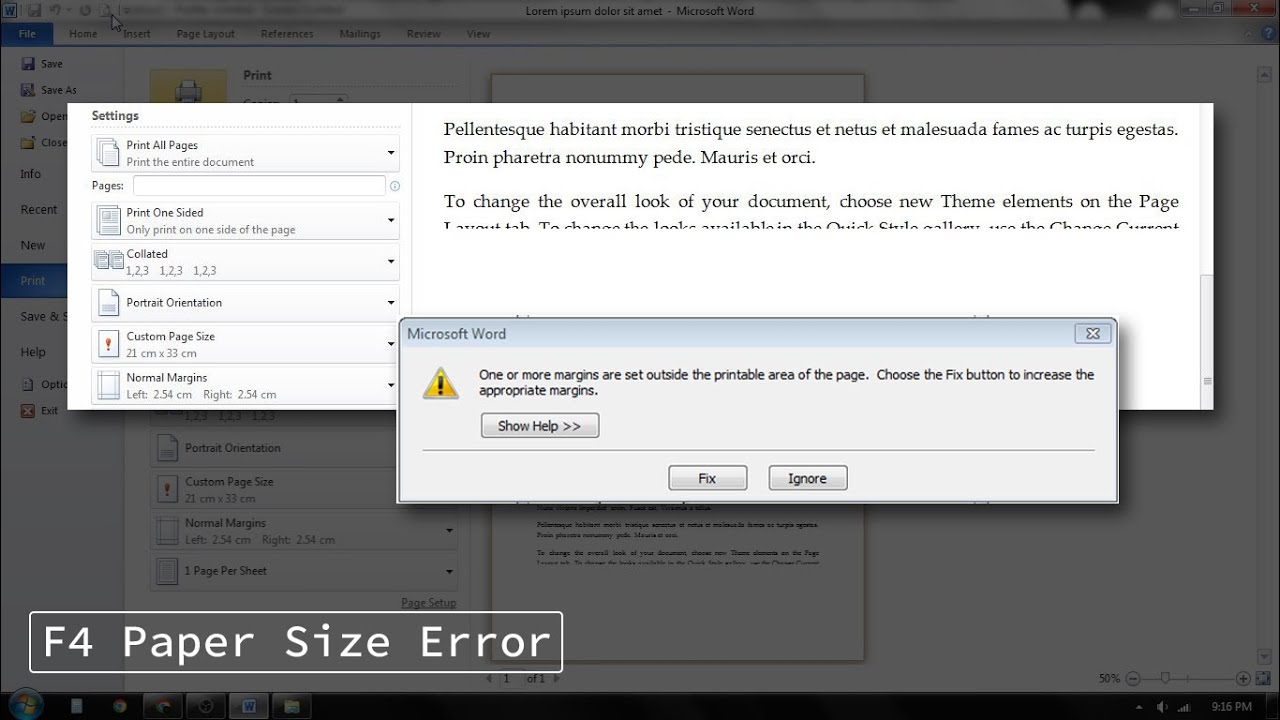
Task: Click the Chrome icon in taskbar
Action: click(x=119, y=706)
